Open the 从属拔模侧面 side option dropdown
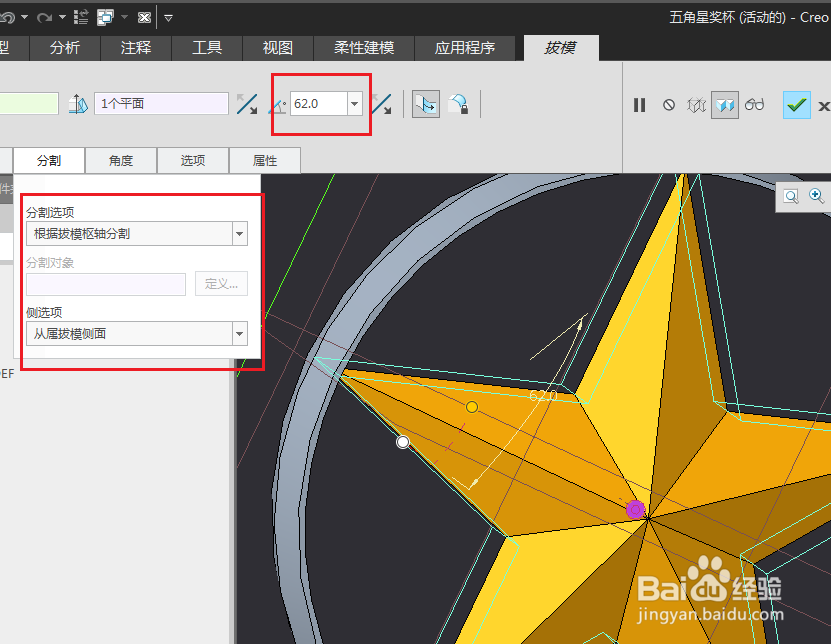Viewport: 831px width, 644px height. [137, 334]
